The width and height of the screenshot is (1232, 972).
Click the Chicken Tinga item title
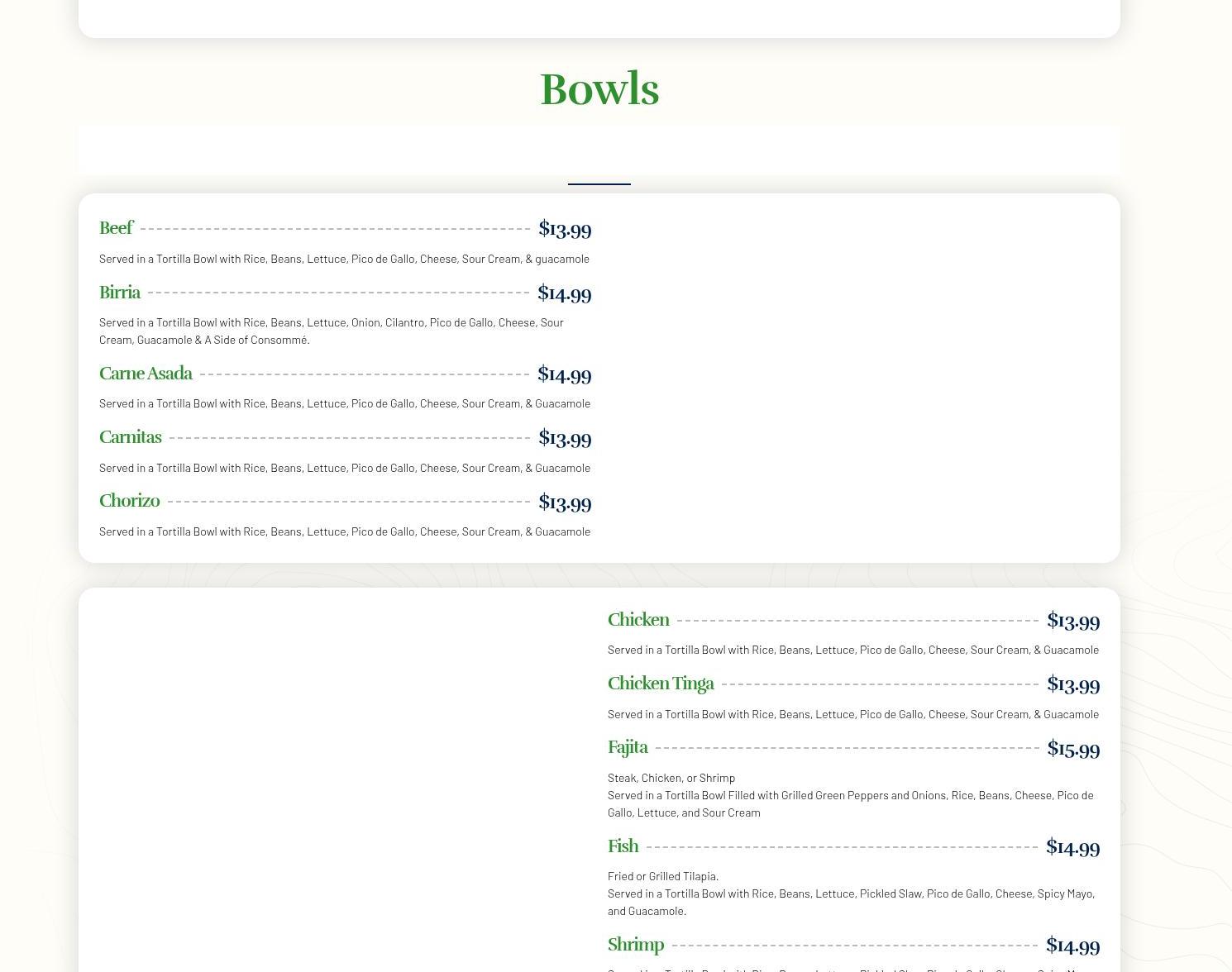coord(660,684)
